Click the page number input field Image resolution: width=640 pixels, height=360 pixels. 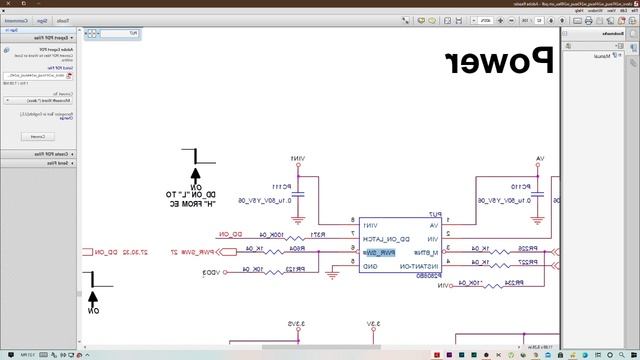539,20
